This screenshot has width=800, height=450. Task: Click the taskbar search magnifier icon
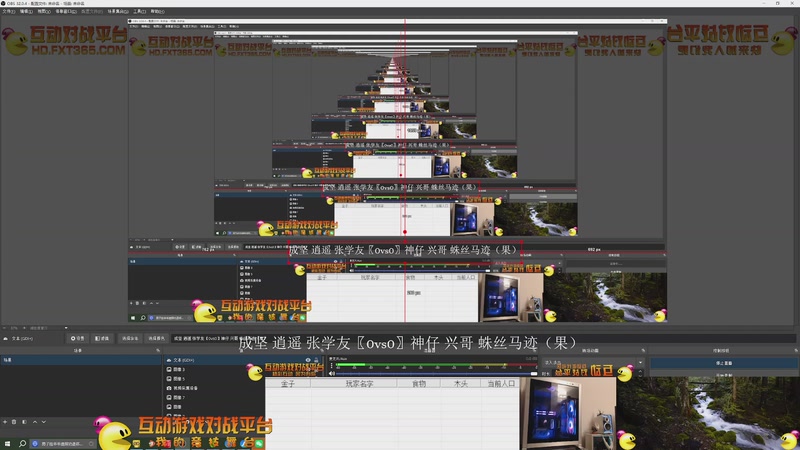22,444
